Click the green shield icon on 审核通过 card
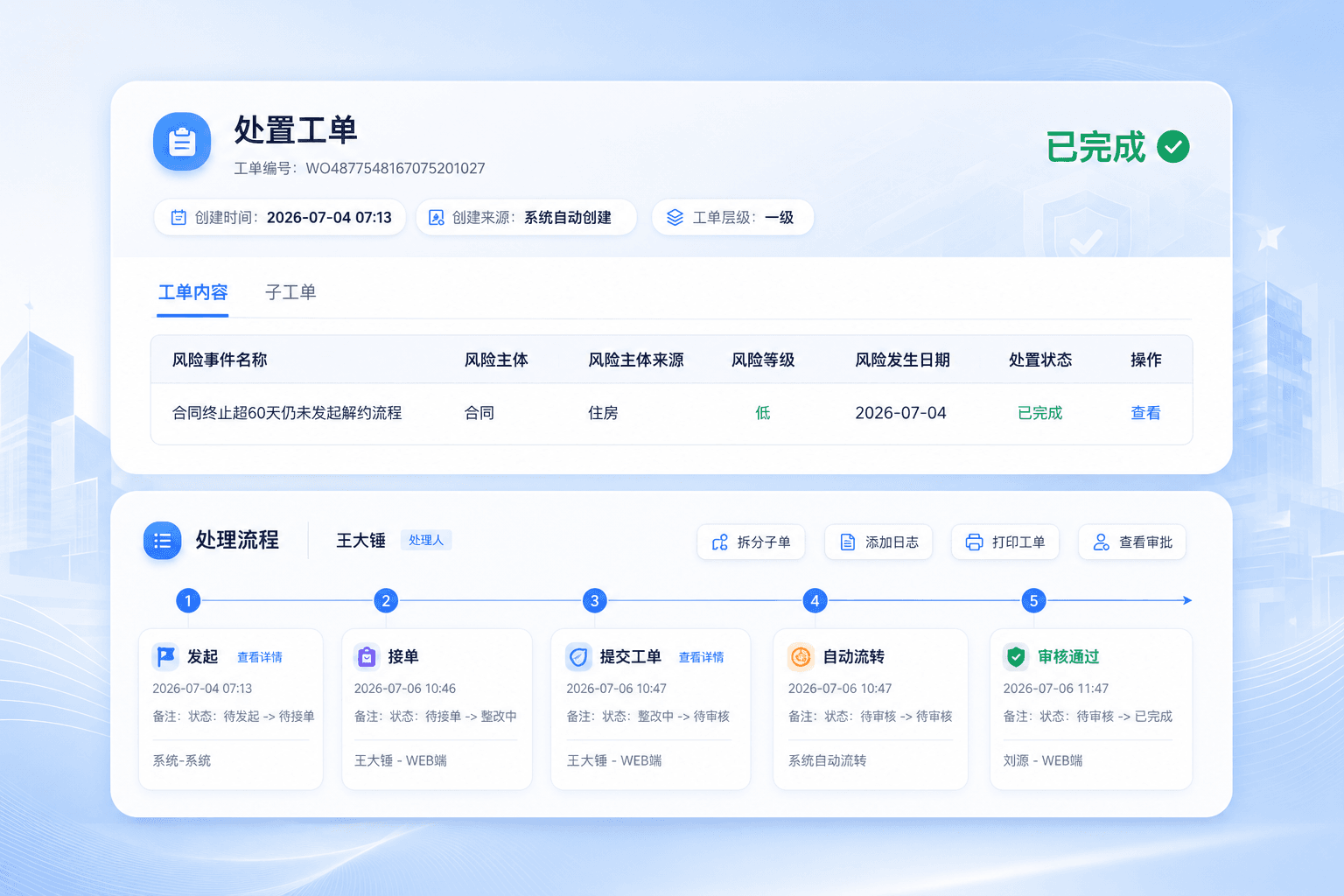The height and width of the screenshot is (896, 1344). (1016, 656)
